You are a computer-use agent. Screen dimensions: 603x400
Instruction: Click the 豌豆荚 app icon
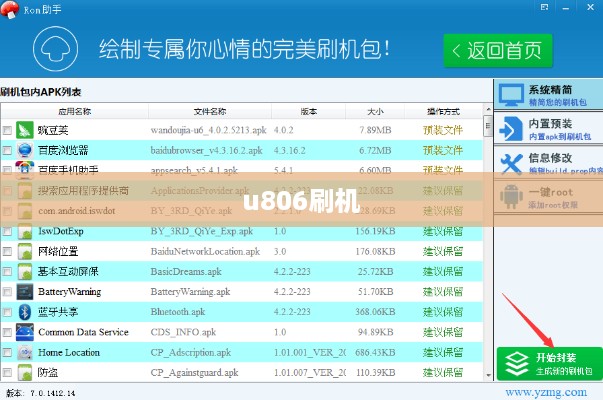(x=25, y=130)
